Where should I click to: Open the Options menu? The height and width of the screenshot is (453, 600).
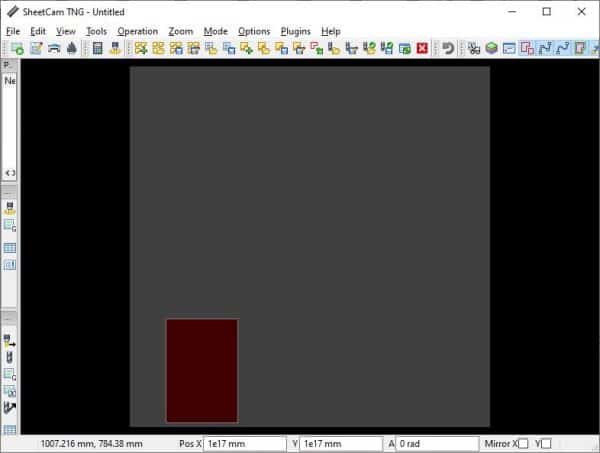(x=254, y=31)
